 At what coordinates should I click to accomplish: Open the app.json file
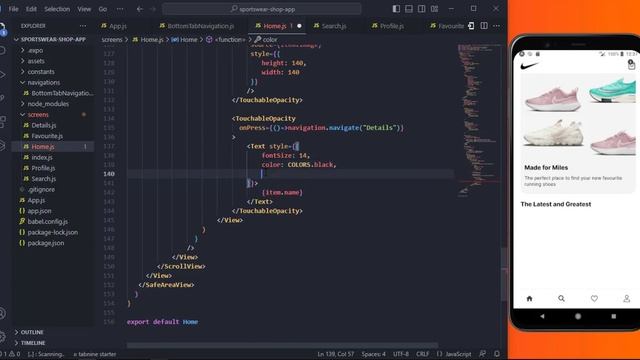[x=53, y=211]
